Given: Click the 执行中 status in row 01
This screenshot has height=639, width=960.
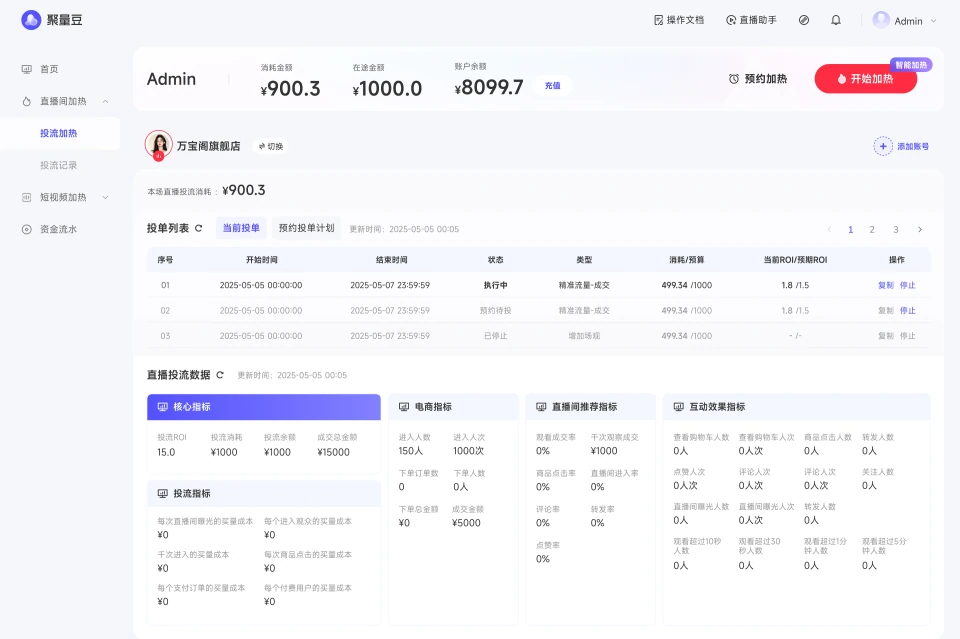Looking at the screenshot, I should point(495,285).
